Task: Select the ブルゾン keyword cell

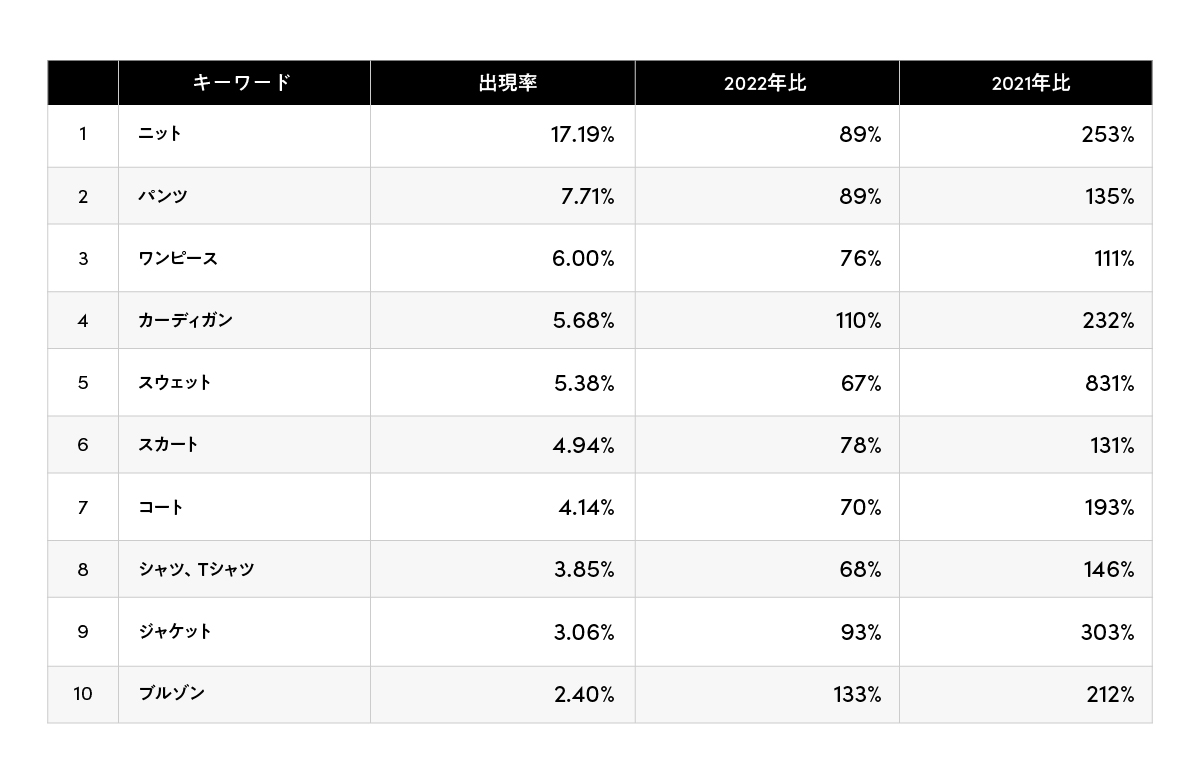Action: [x=172, y=693]
